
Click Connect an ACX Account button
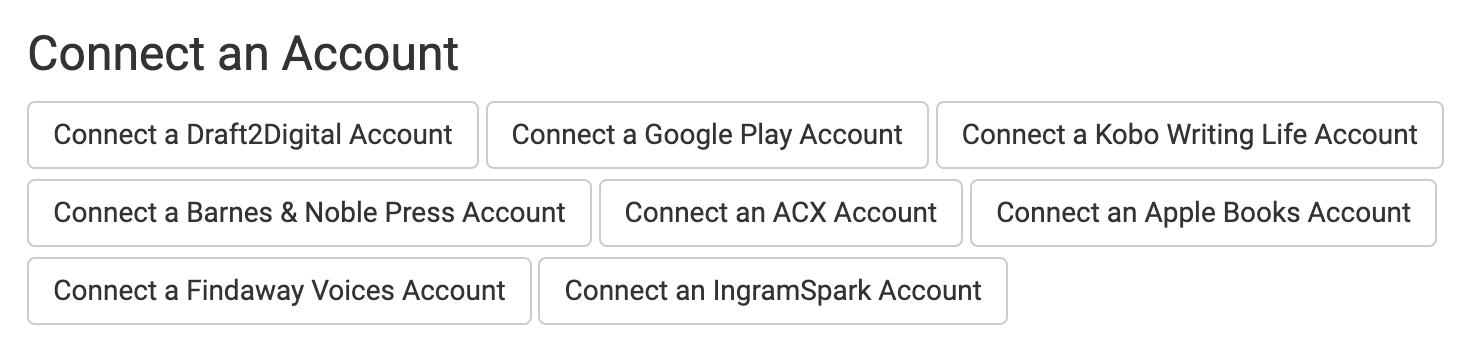(781, 212)
